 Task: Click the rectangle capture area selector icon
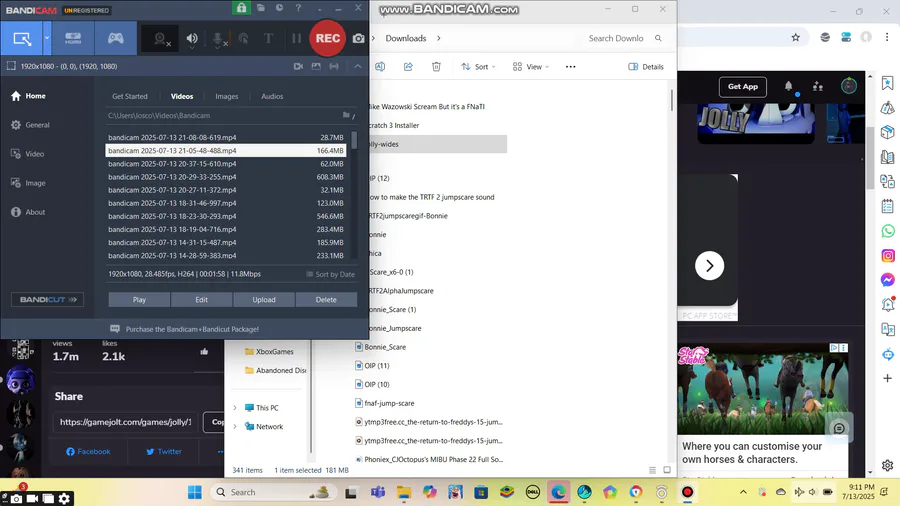pyautogui.click(x=11, y=66)
